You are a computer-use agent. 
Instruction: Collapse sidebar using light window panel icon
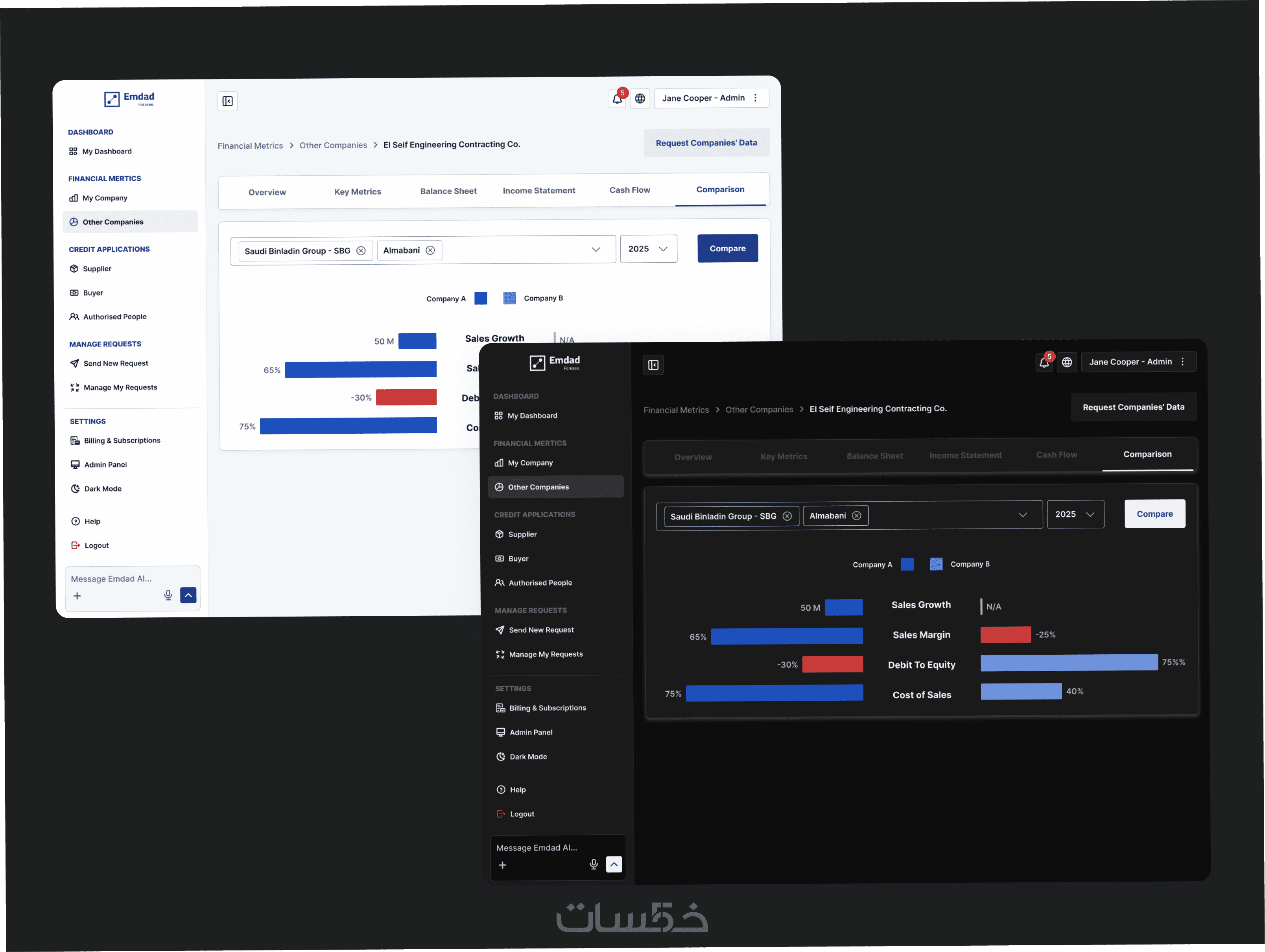pos(228,101)
